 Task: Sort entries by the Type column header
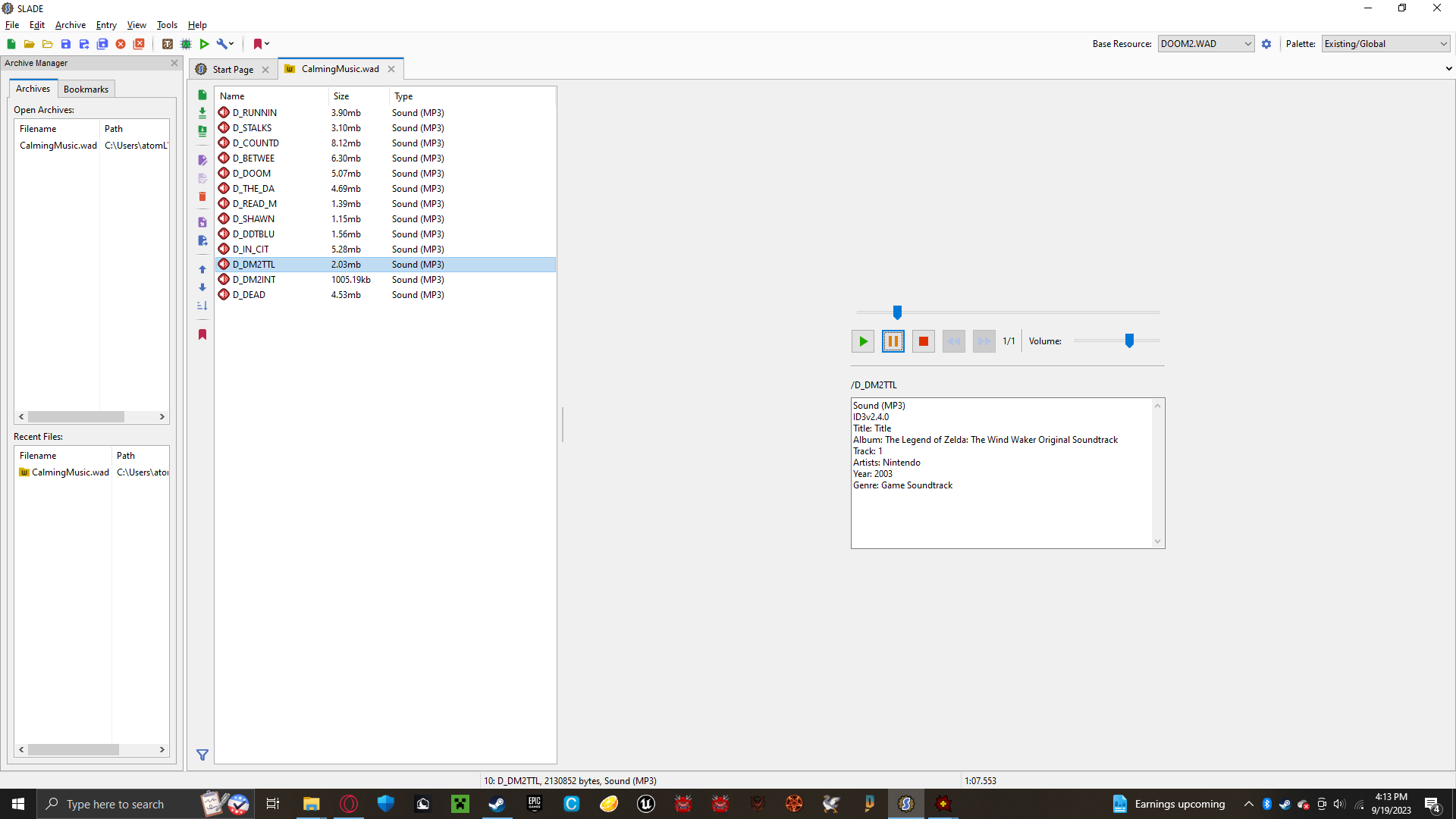tap(472, 96)
